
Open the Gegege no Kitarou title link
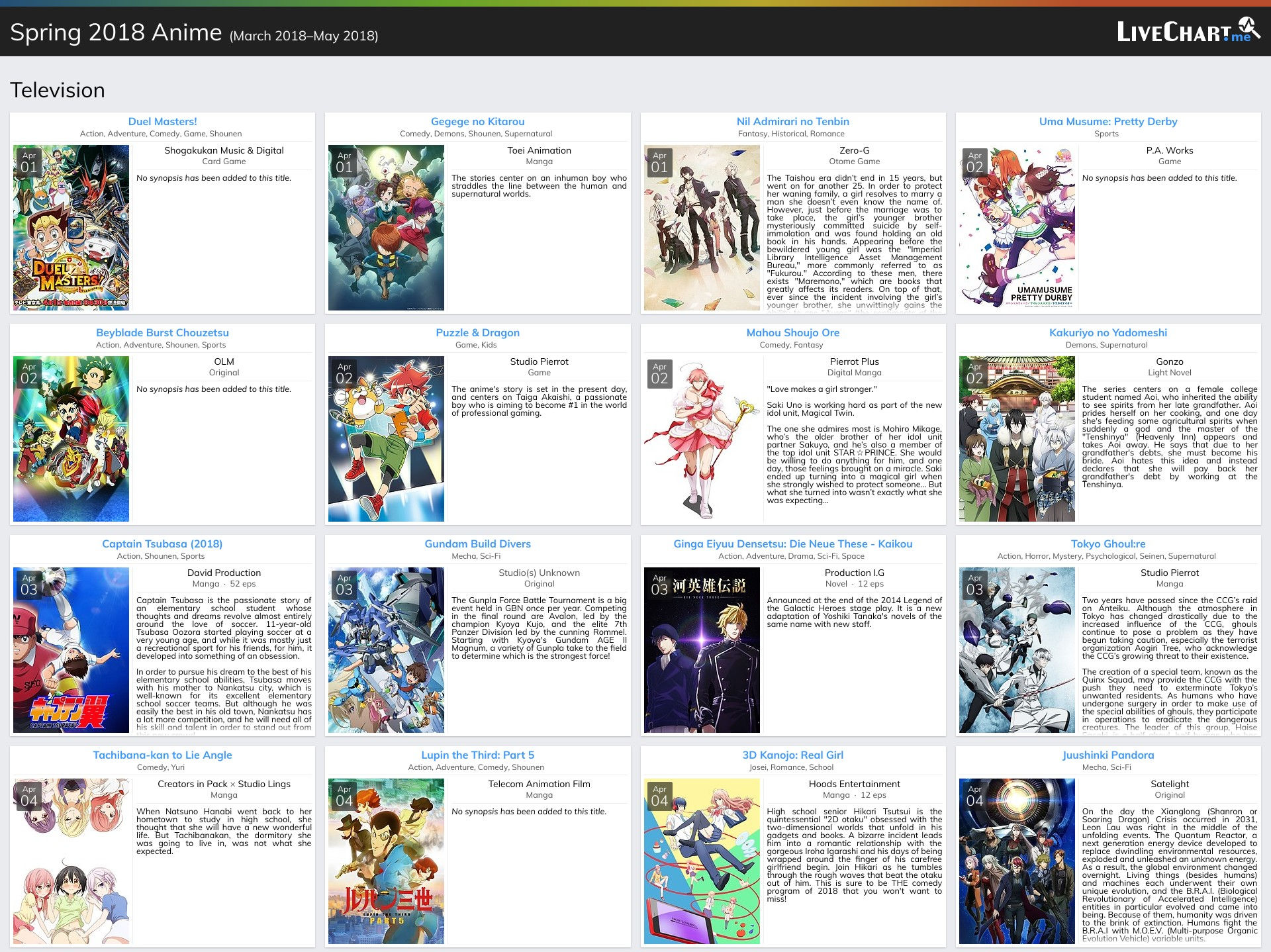click(x=477, y=121)
